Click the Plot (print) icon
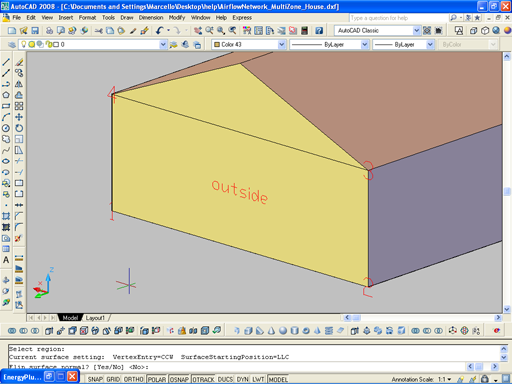This screenshot has width=512, height=384. point(49,31)
